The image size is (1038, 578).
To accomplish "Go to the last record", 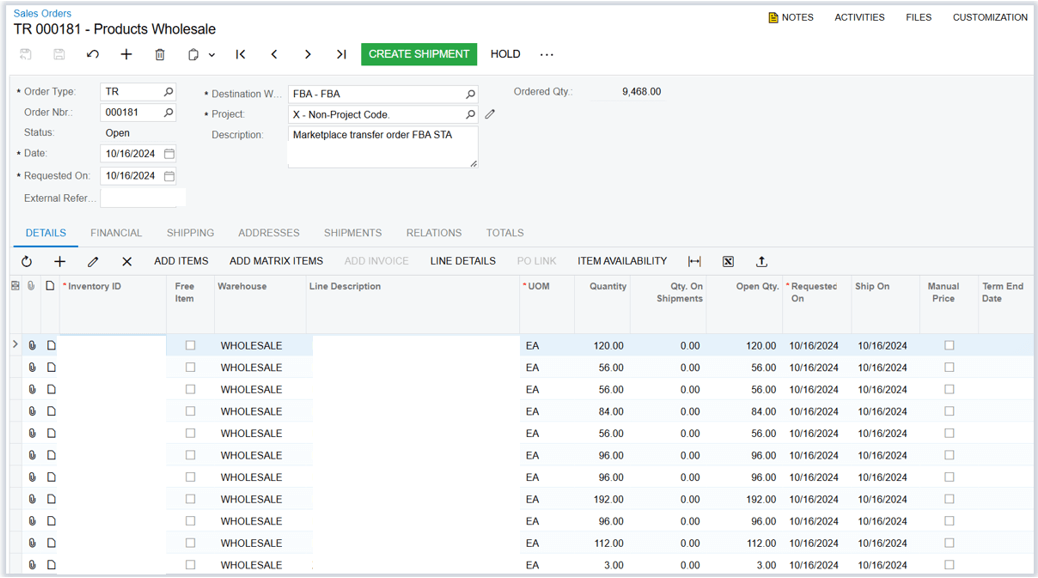I will click(341, 54).
